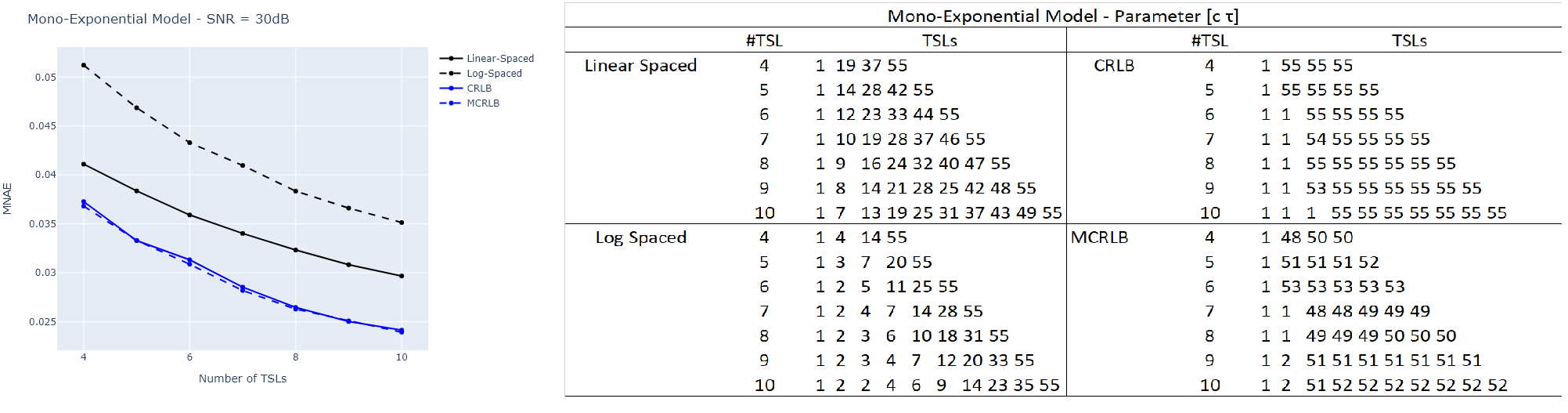
Task: Click the table row with TSLs 1 19 37 55
Action: (x=861, y=66)
